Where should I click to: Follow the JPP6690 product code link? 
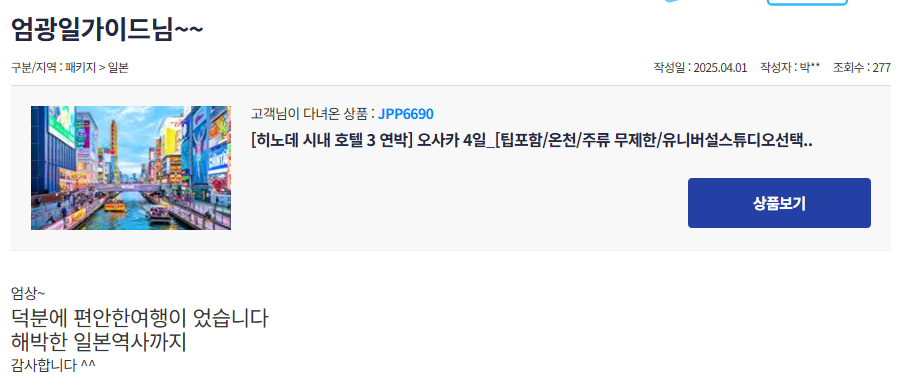tap(405, 114)
